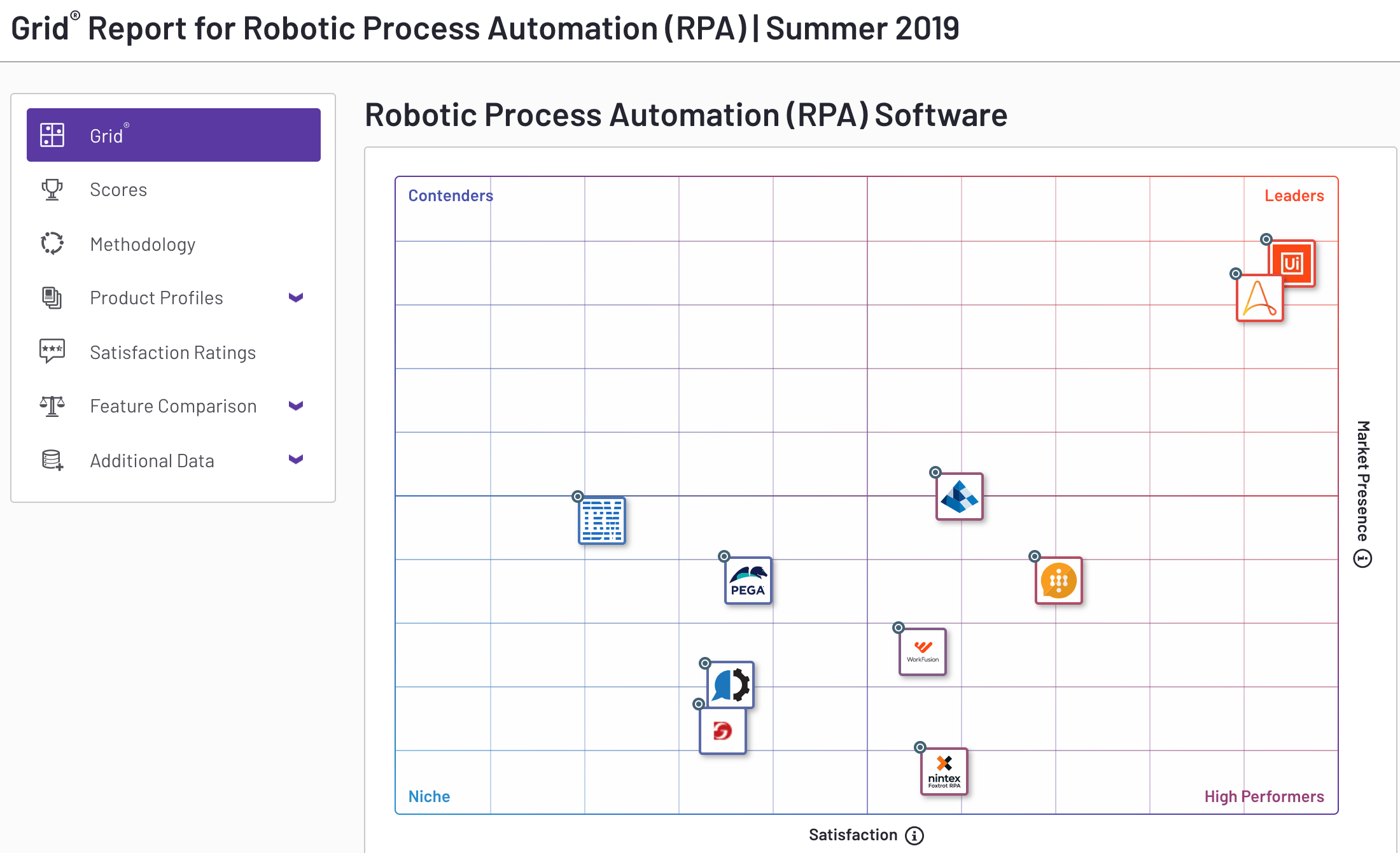Click the Market Presence info icon
The height and width of the screenshot is (853, 1400).
point(1362,559)
